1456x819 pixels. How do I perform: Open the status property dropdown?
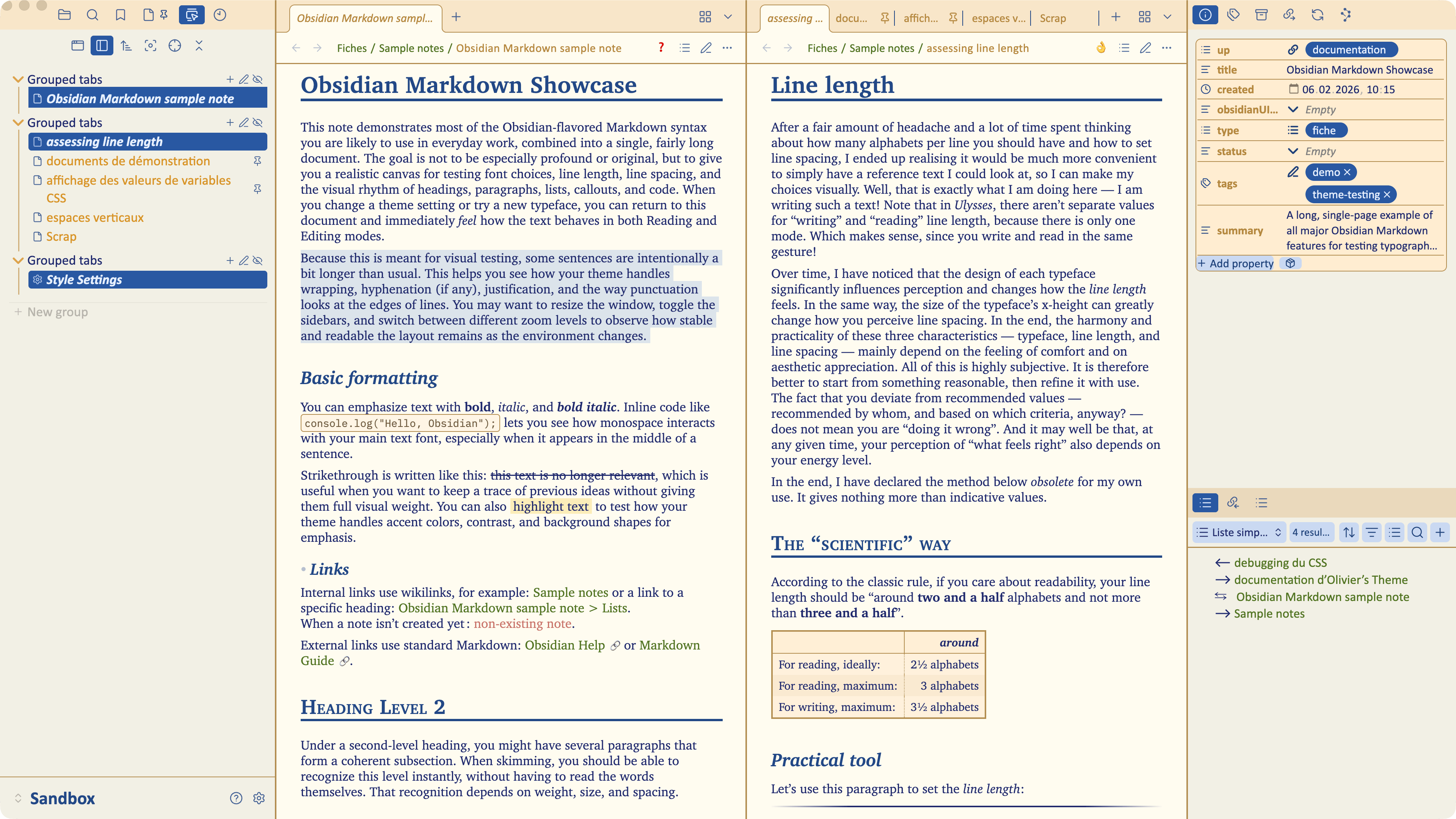(1293, 151)
